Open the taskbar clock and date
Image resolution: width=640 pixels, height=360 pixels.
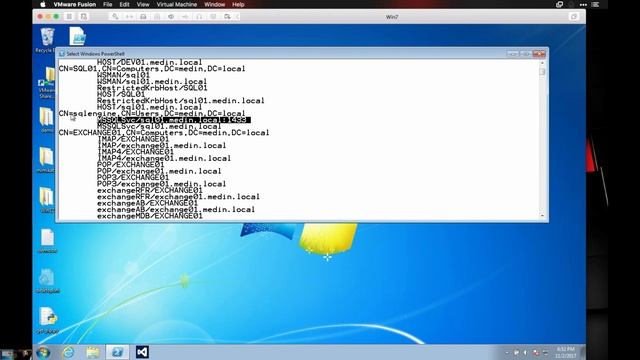(566, 352)
